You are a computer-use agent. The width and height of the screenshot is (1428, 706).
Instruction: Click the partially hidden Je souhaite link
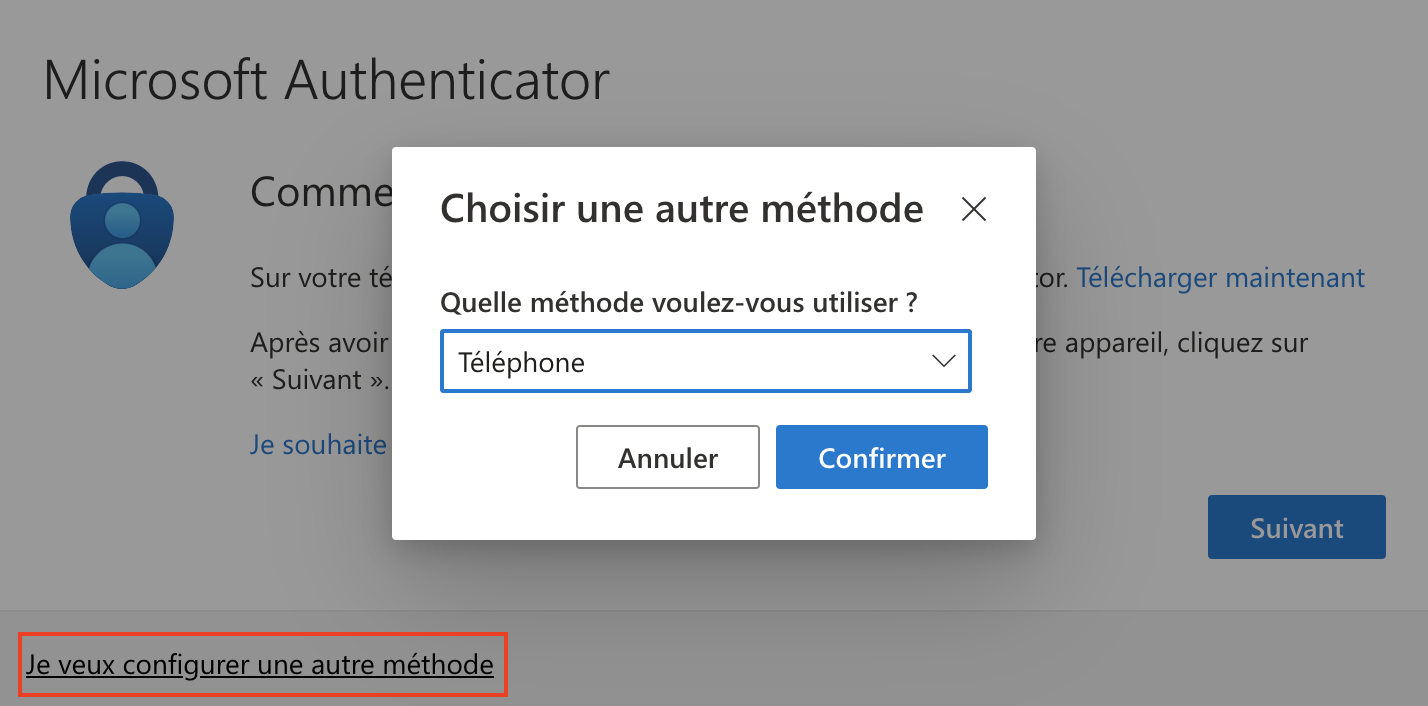[x=318, y=444]
